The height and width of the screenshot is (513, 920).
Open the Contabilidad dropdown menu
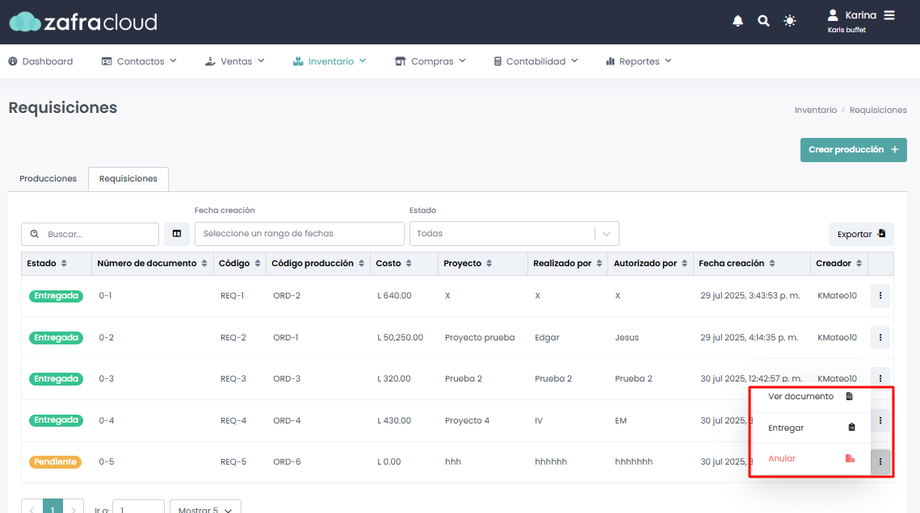pyautogui.click(x=536, y=61)
